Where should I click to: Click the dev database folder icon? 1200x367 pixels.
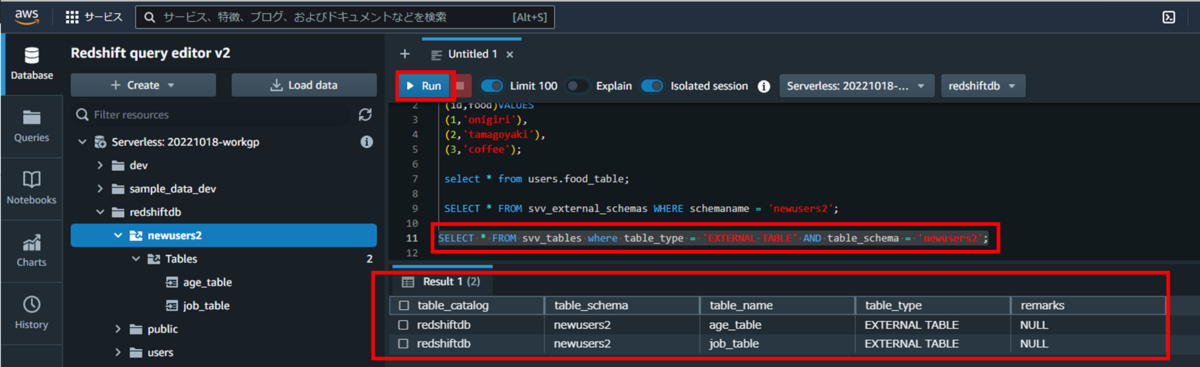[119, 165]
